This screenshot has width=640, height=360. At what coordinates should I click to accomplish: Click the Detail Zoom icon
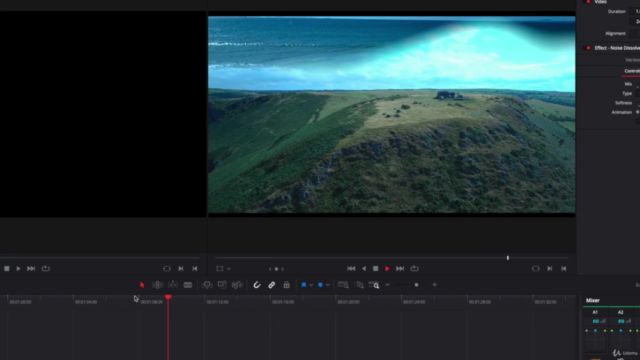(359, 285)
